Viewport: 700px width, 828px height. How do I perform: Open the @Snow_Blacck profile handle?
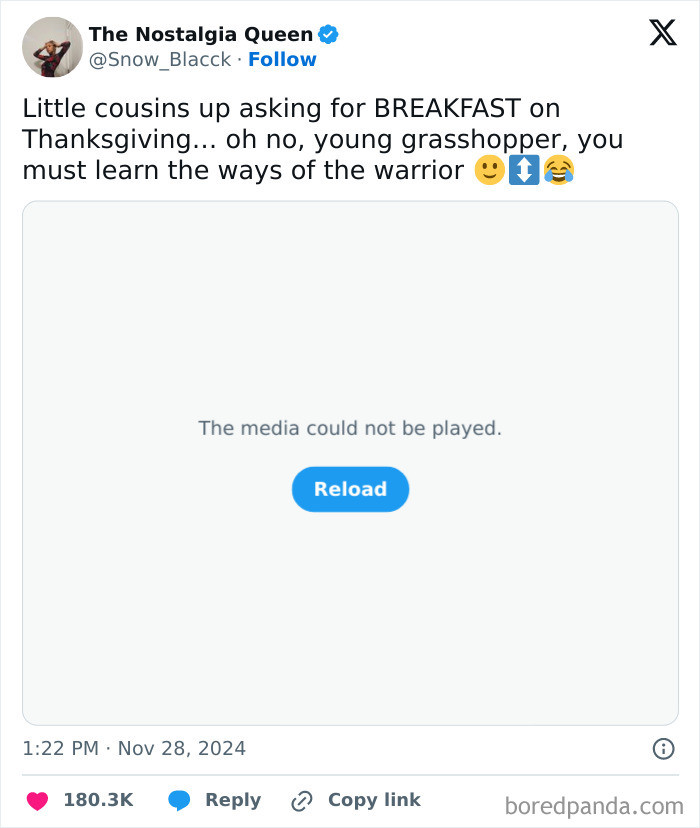point(160,59)
